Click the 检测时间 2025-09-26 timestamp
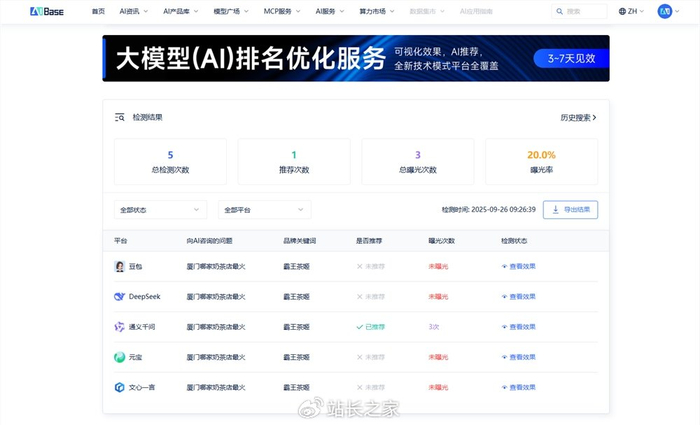 click(488, 209)
